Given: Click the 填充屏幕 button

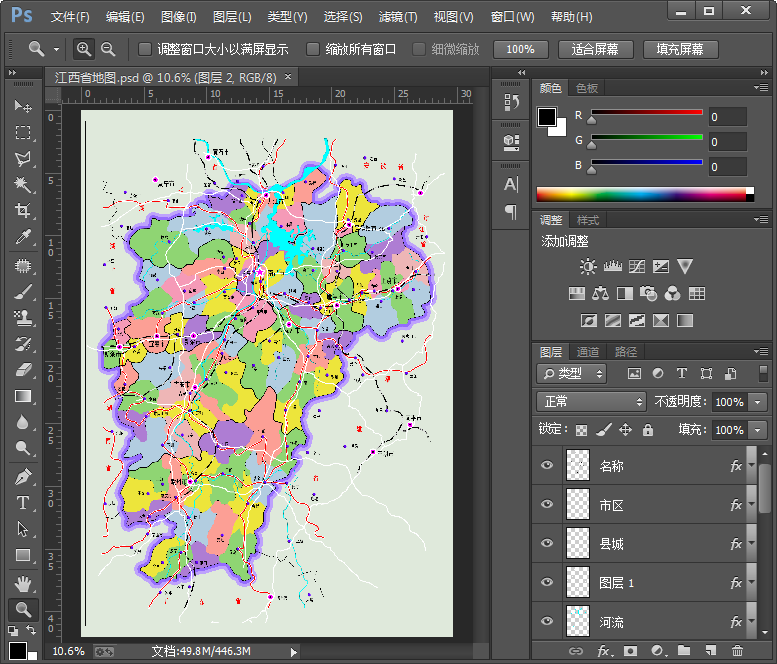Looking at the screenshot, I should 679,49.
